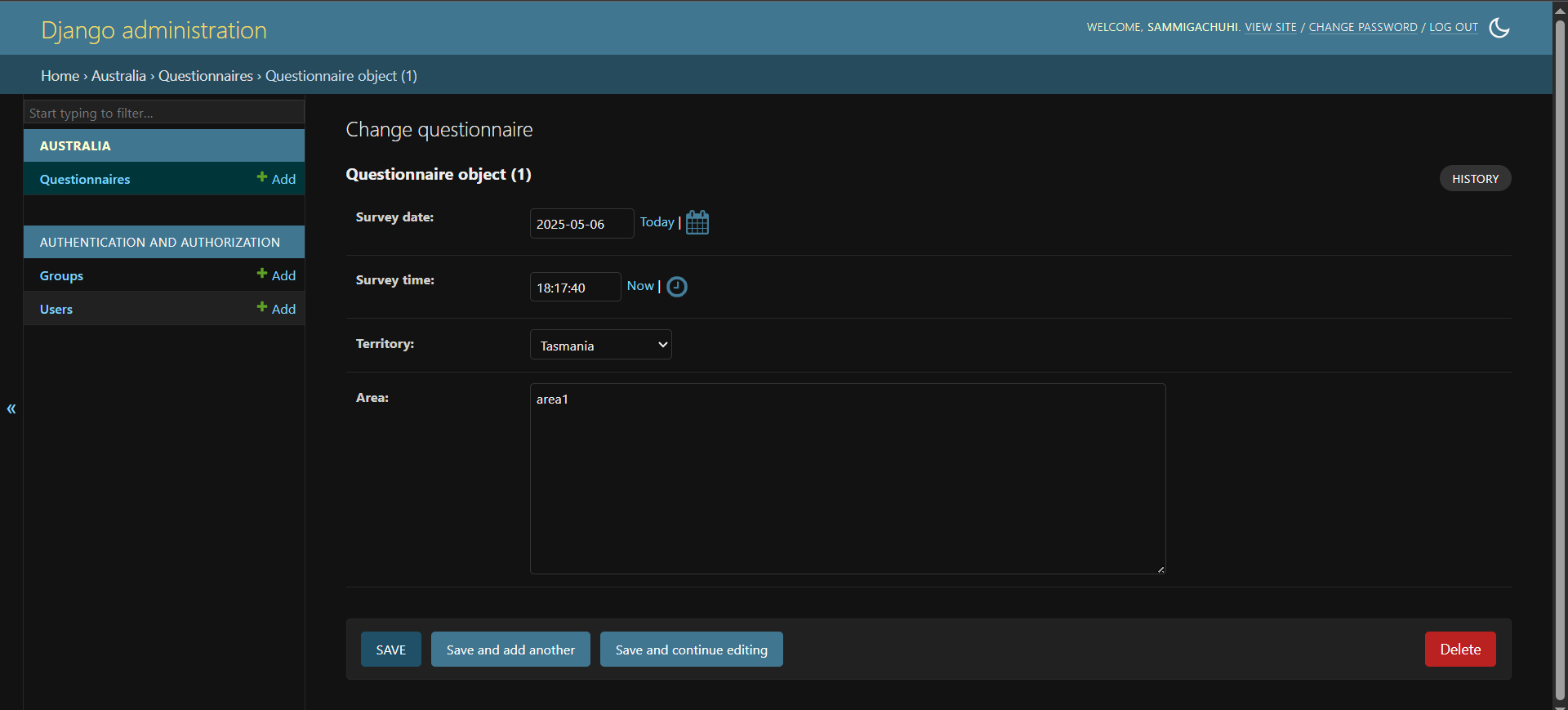This screenshot has height=710, width=1568.
Task: Click Save and add another
Action: [x=510, y=650]
